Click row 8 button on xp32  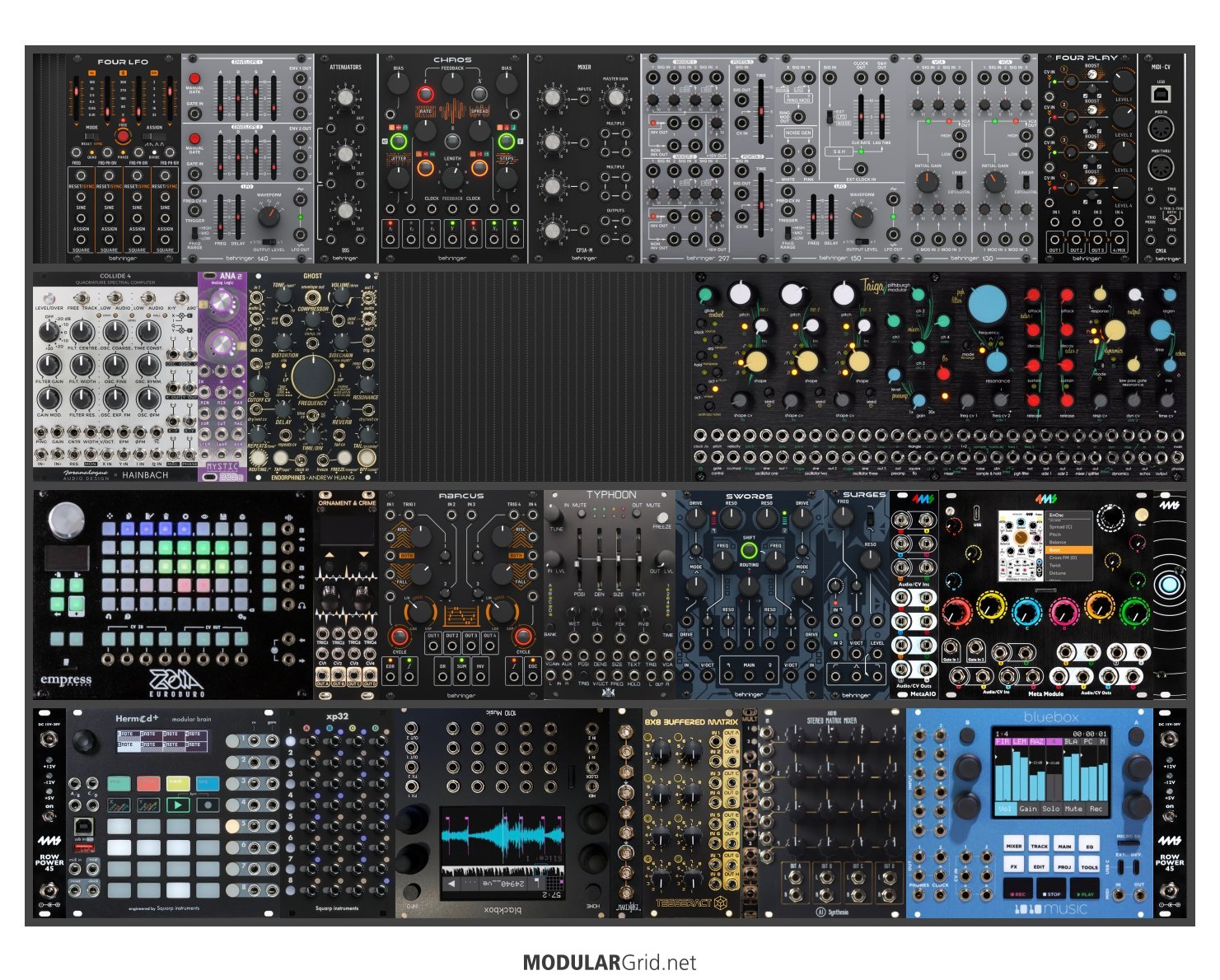[x=290, y=891]
